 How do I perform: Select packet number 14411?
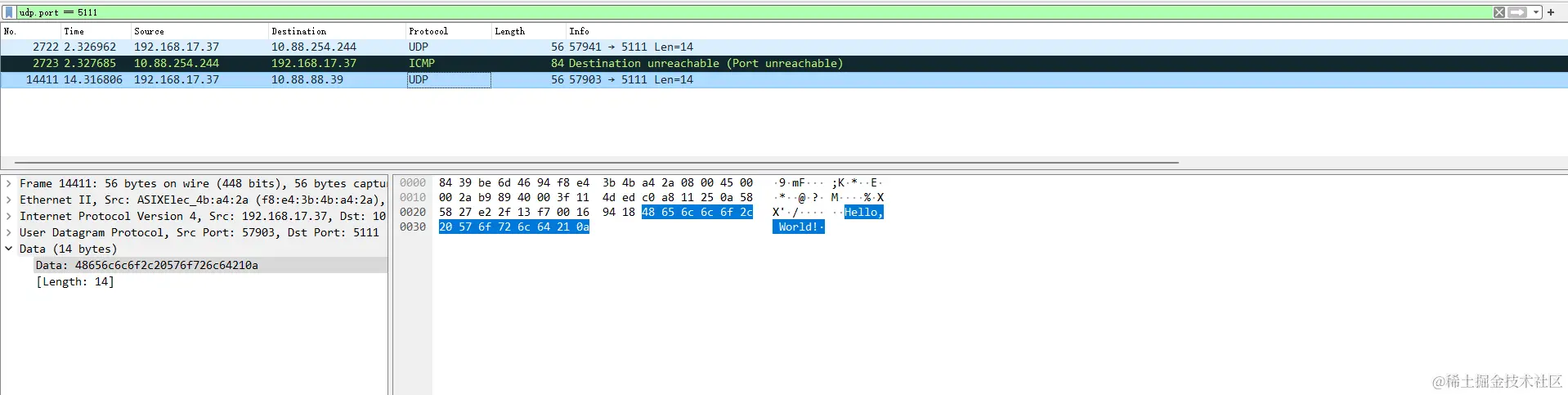point(784,80)
